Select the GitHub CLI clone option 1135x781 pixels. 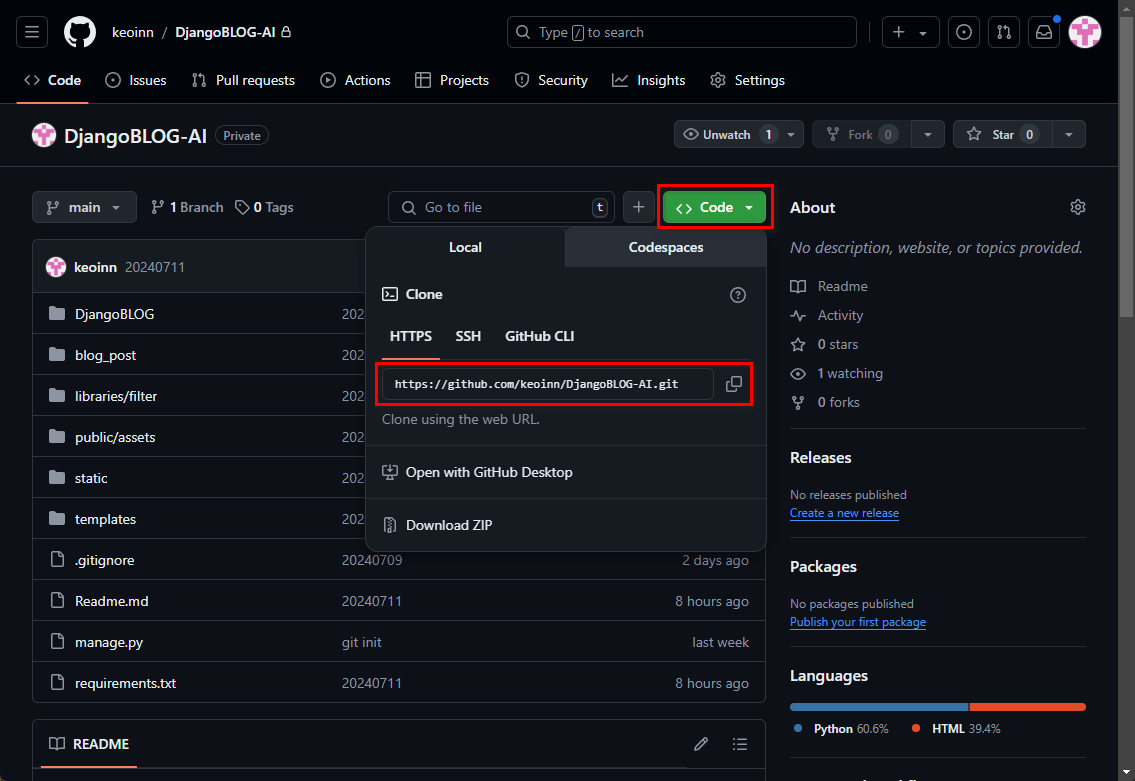point(539,337)
